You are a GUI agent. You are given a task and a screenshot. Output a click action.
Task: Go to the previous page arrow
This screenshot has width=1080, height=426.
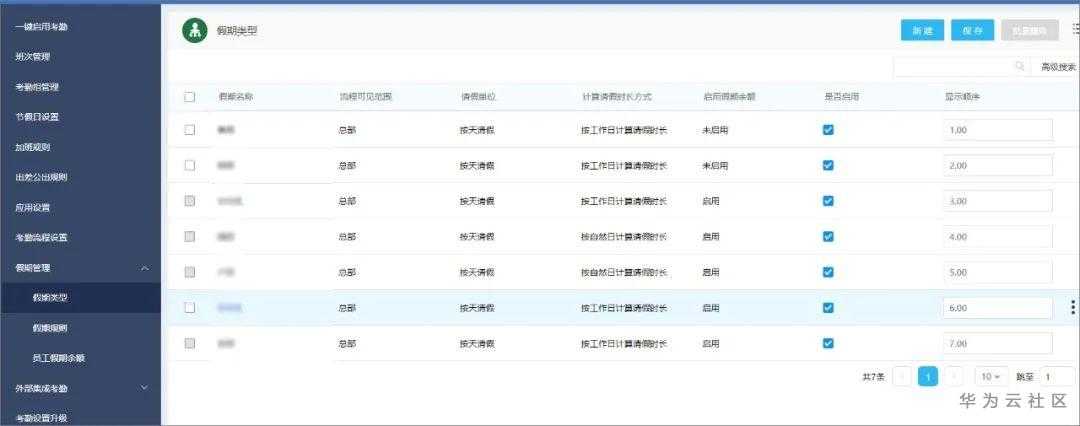(902, 376)
